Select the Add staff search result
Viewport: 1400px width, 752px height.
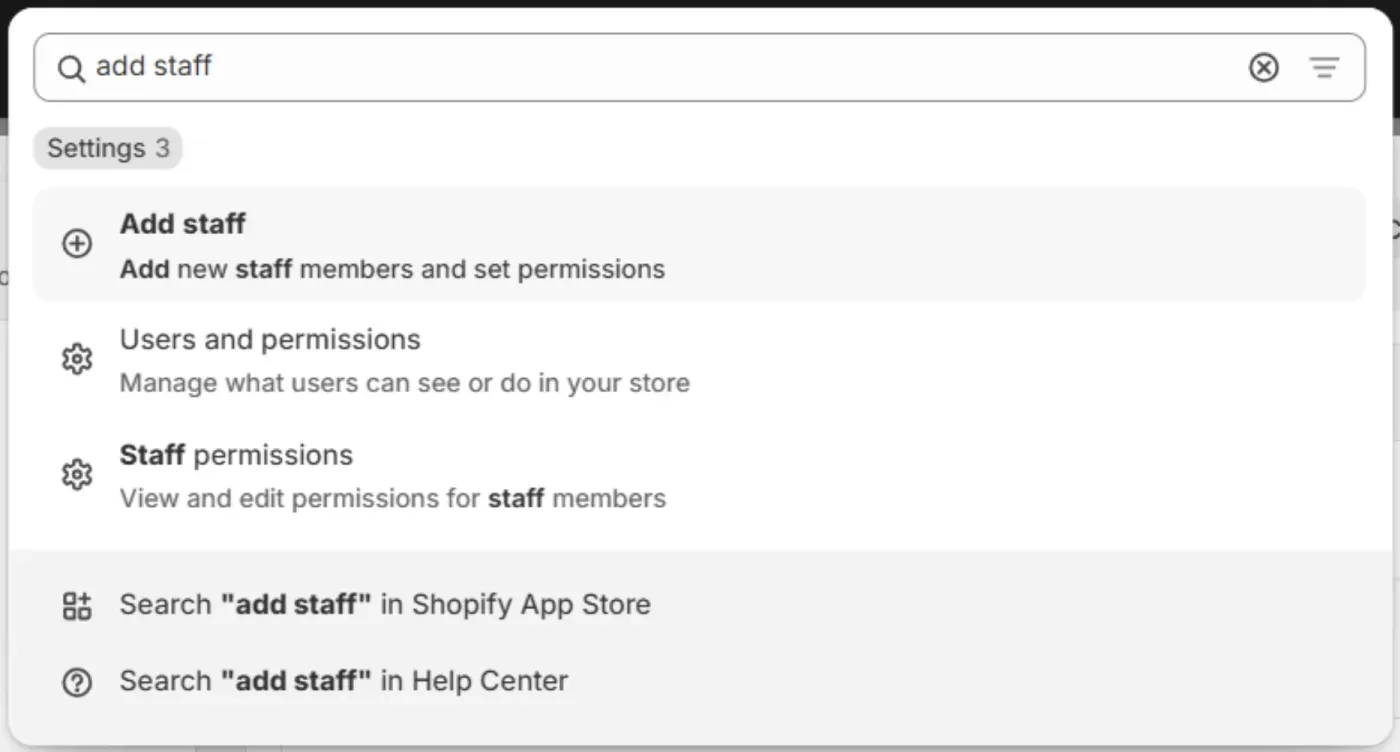pyautogui.click(x=392, y=245)
